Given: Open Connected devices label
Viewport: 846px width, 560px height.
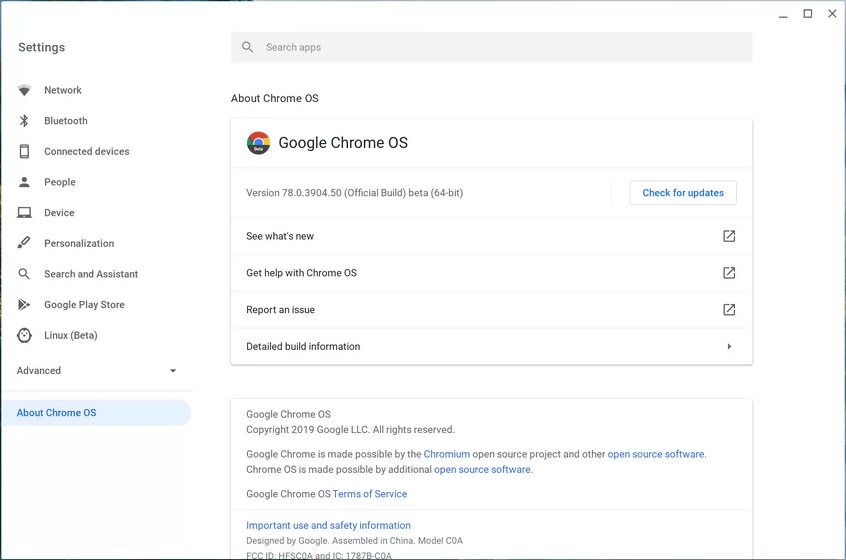Looking at the screenshot, I should [x=87, y=152].
